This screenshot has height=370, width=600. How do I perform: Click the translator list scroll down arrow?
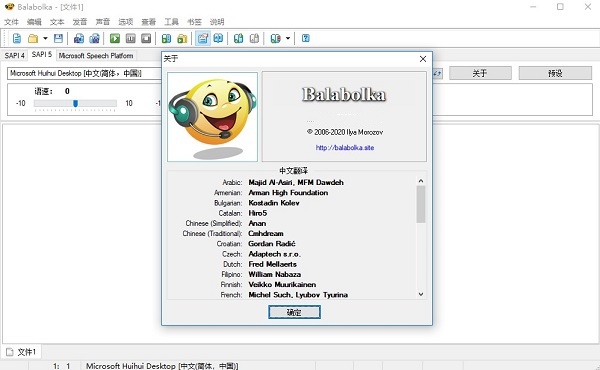(421, 294)
